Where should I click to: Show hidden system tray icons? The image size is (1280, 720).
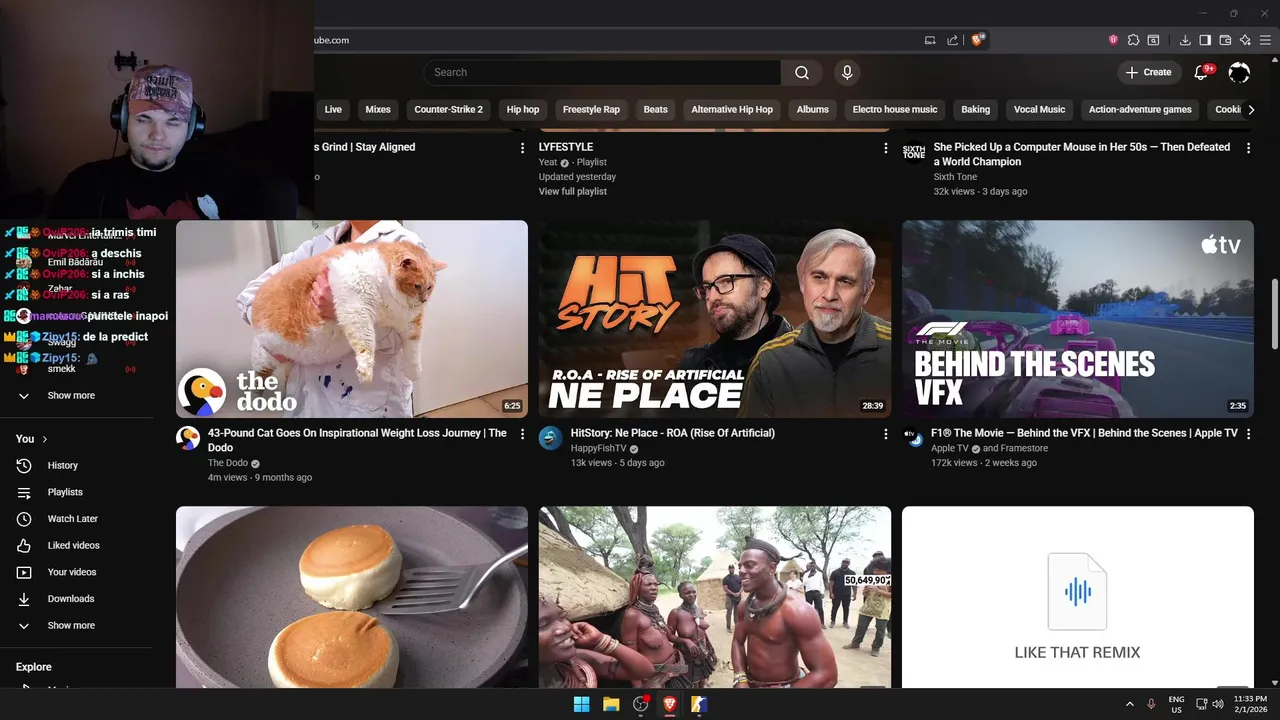1130,704
